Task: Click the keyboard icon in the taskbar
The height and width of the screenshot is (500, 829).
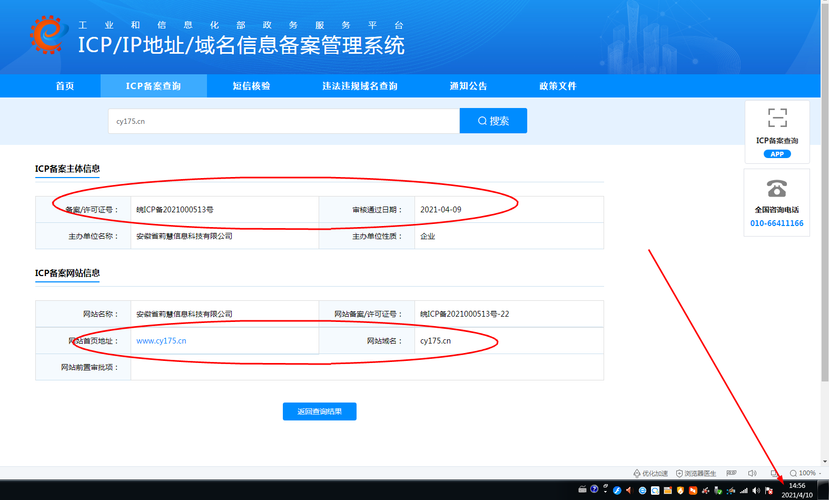Action: click(582, 490)
